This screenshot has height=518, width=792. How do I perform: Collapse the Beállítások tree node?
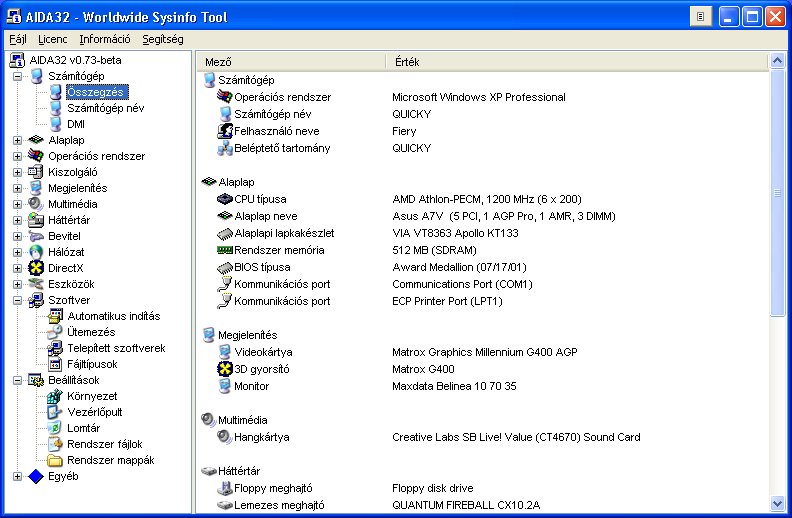[x=18, y=380]
